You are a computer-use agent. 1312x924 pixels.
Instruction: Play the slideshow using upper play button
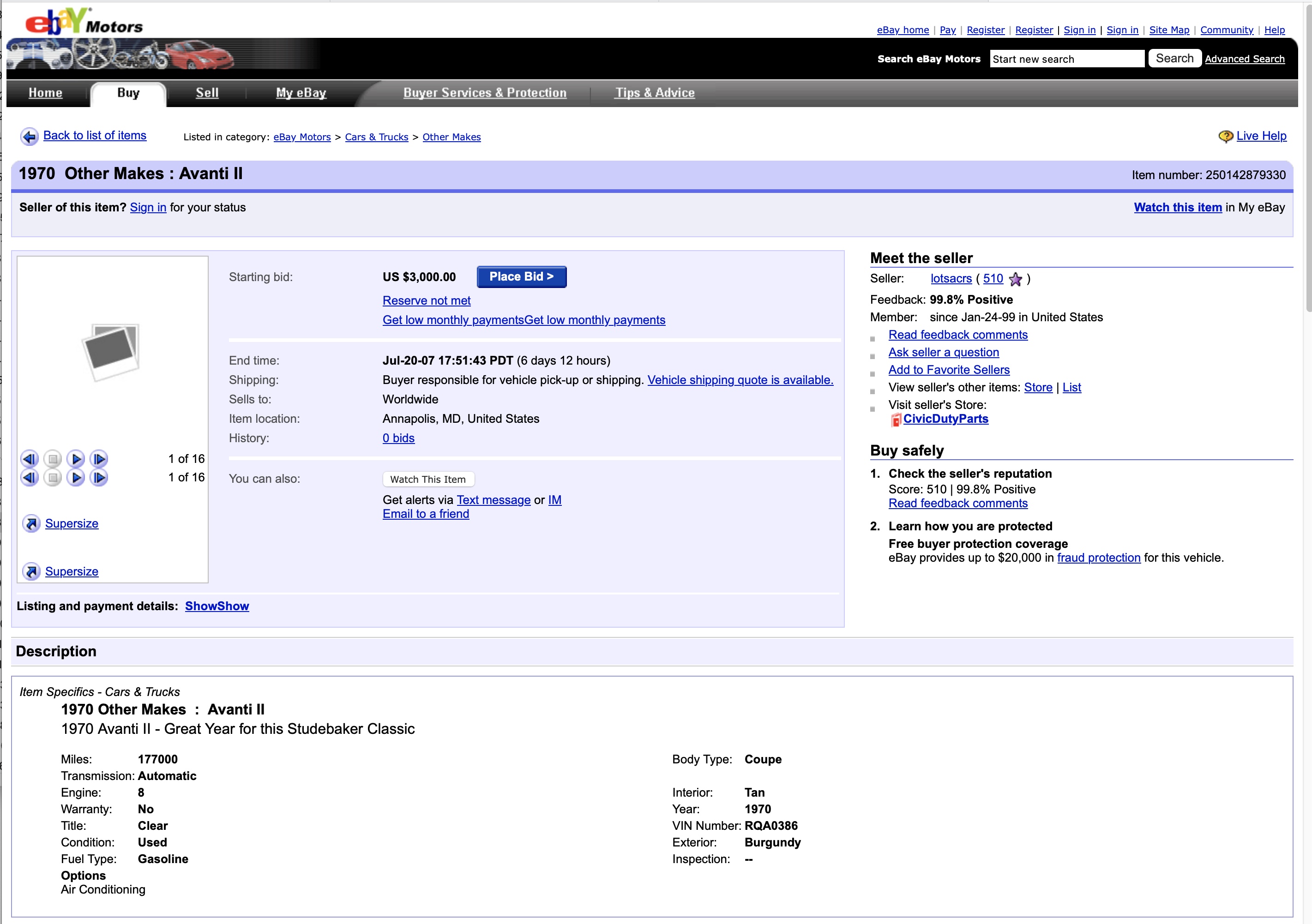tap(76, 459)
